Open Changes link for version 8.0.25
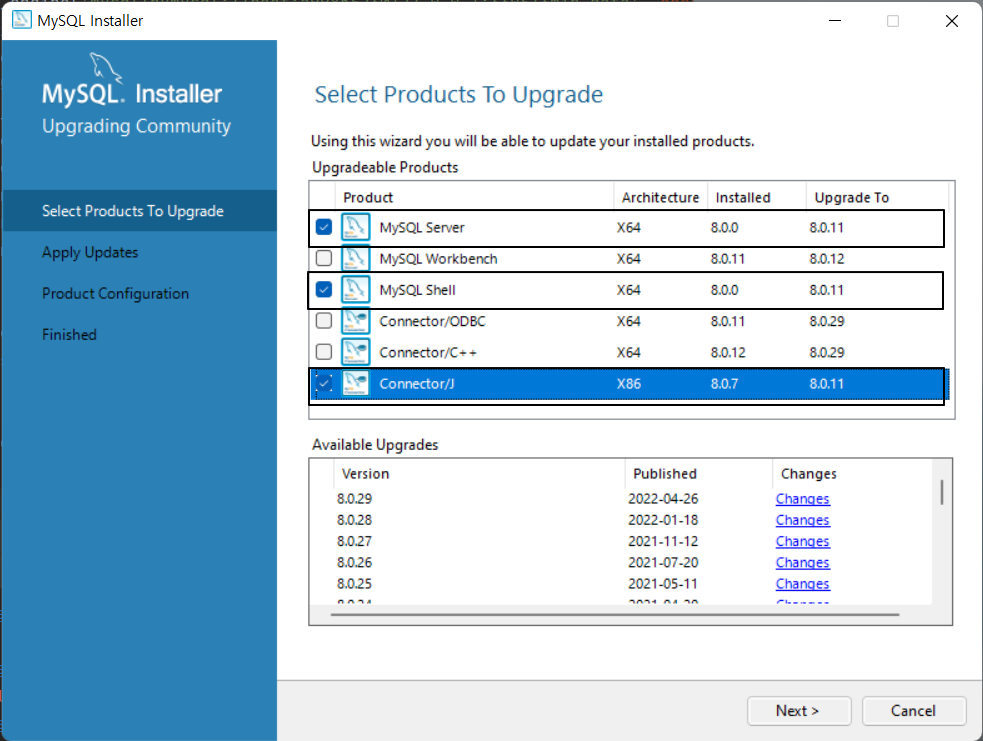This screenshot has height=741, width=983. [x=802, y=584]
